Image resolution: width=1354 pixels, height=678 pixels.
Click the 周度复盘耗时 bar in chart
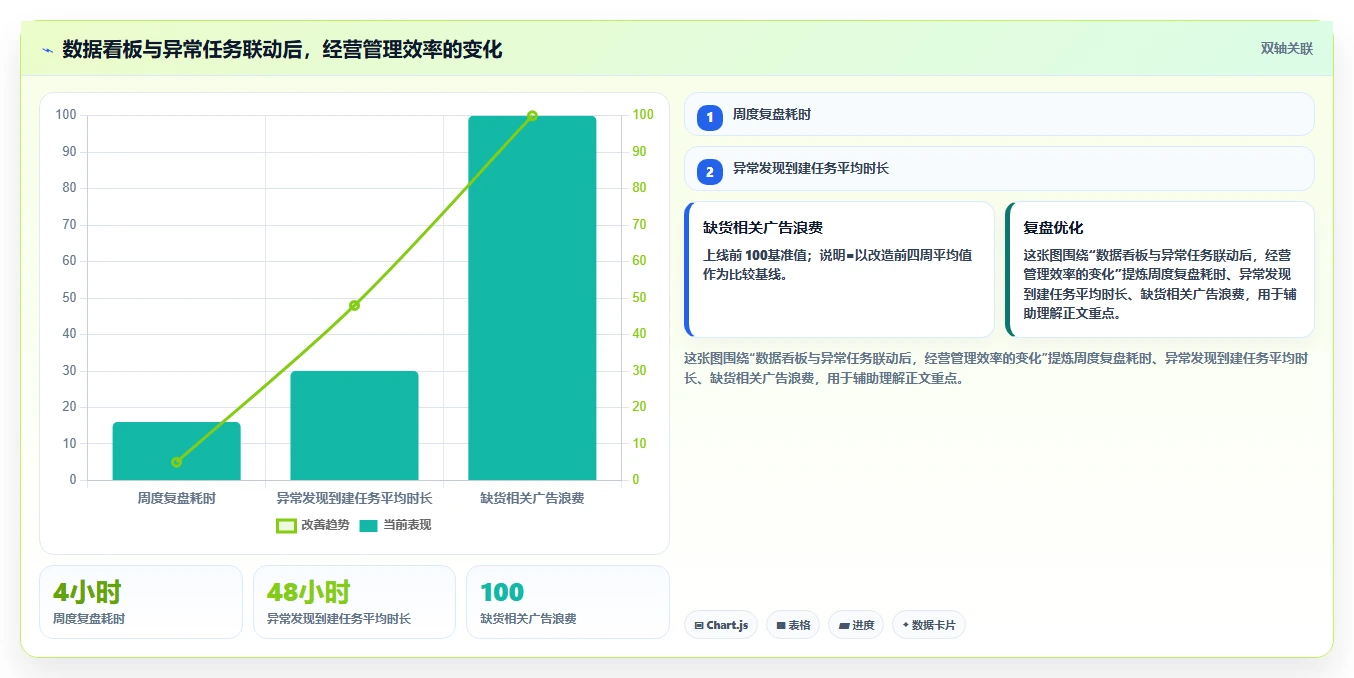[x=176, y=451]
